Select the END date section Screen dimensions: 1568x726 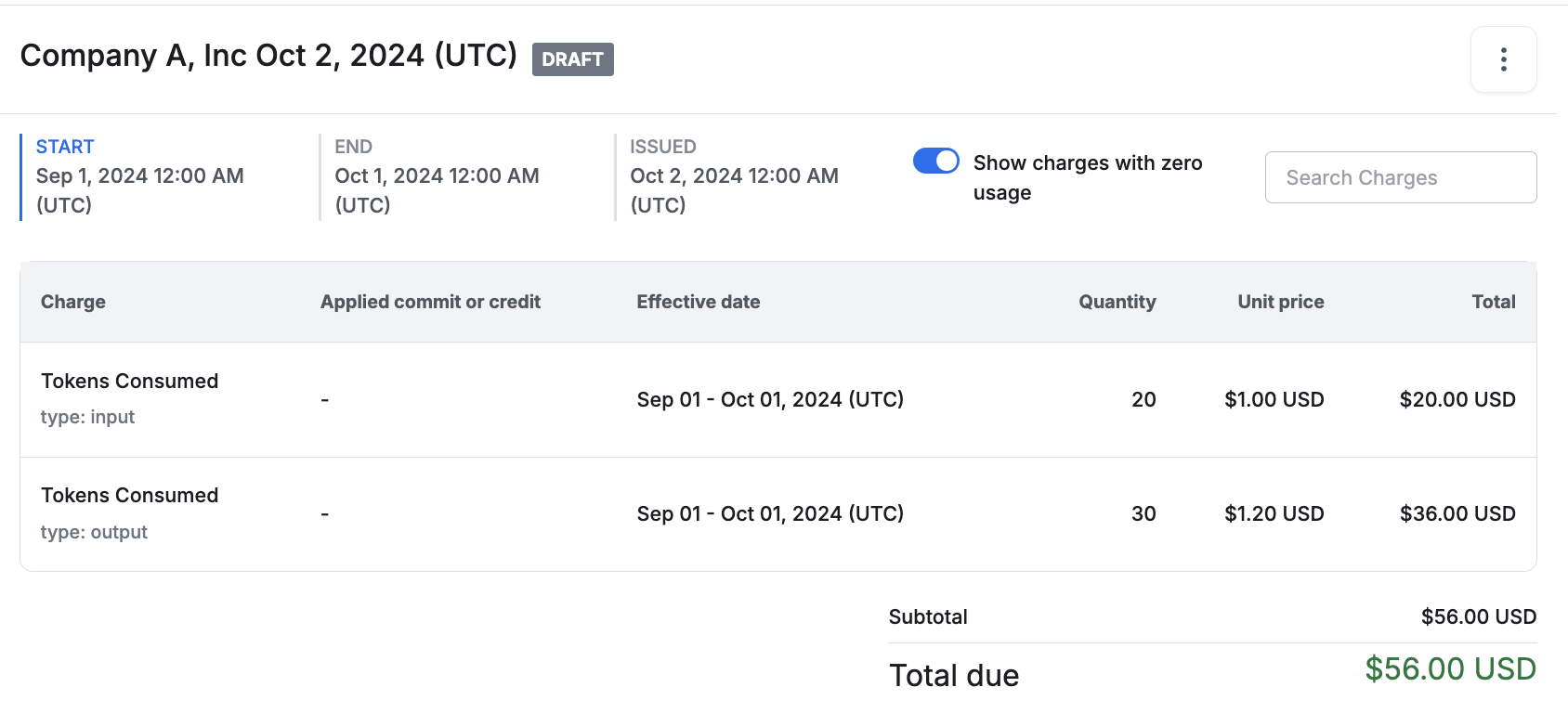[437, 175]
